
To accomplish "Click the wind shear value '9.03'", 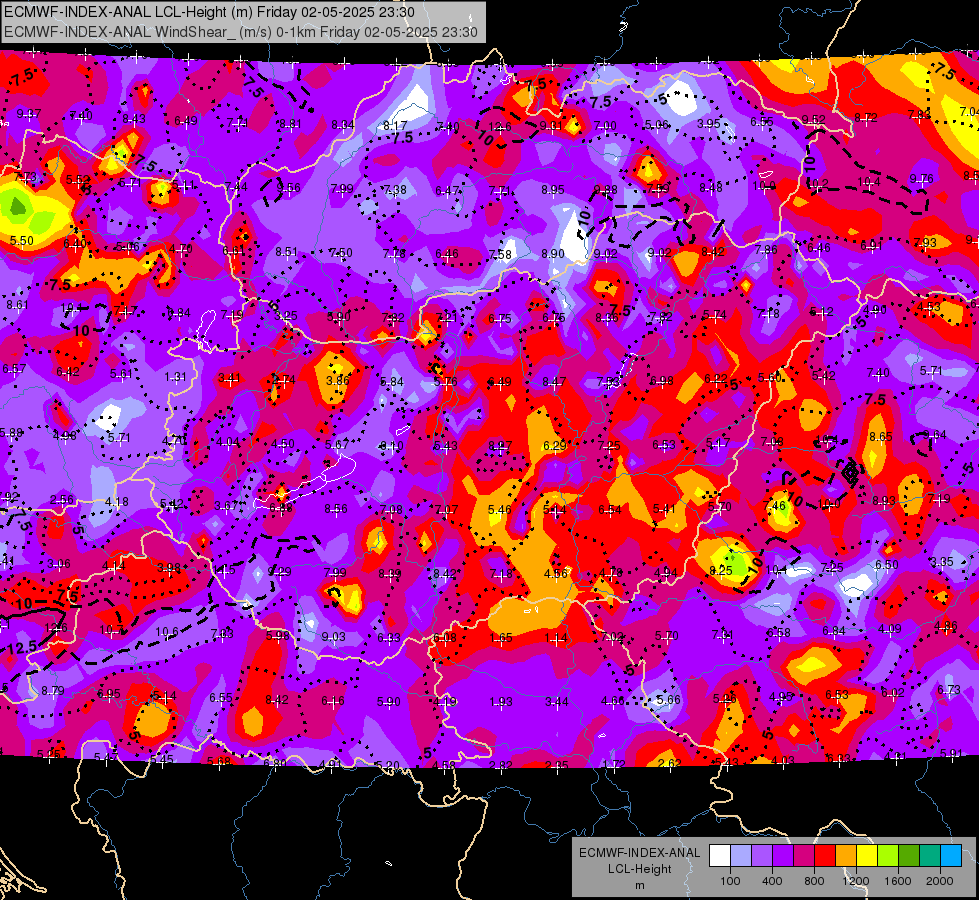I will pos(333,636).
